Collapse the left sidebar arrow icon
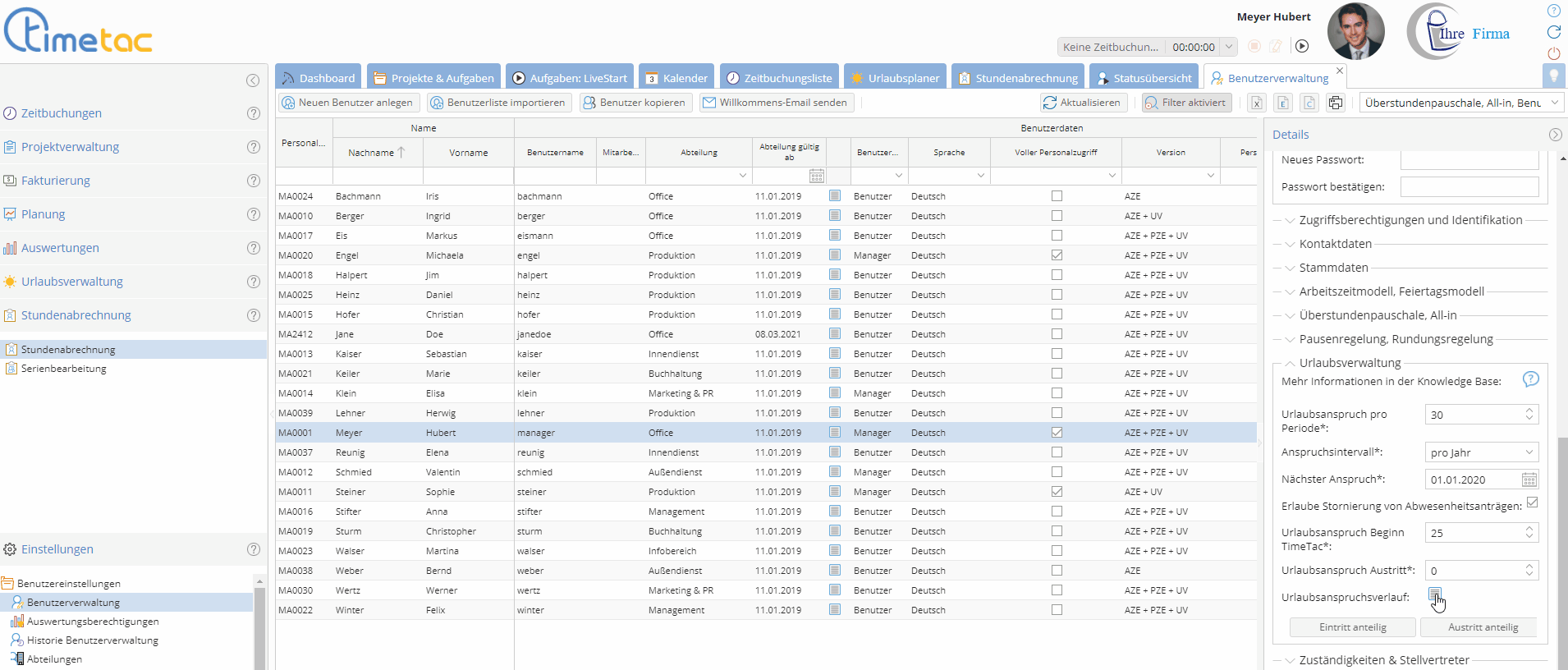 pyautogui.click(x=253, y=80)
